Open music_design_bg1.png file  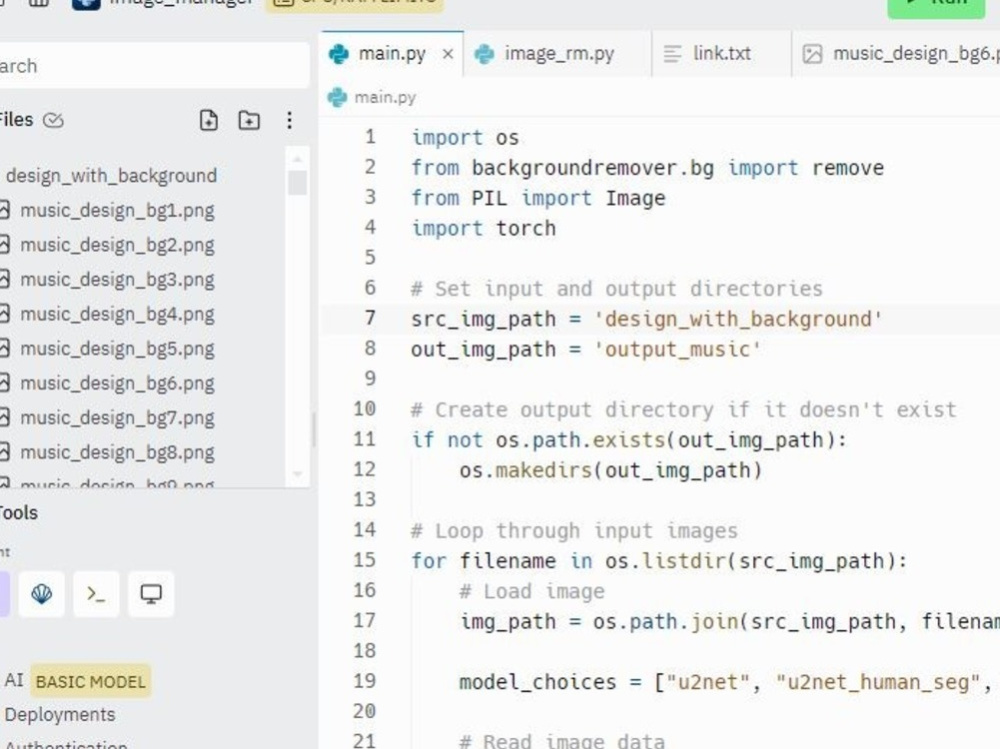pyautogui.click(x=117, y=211)
